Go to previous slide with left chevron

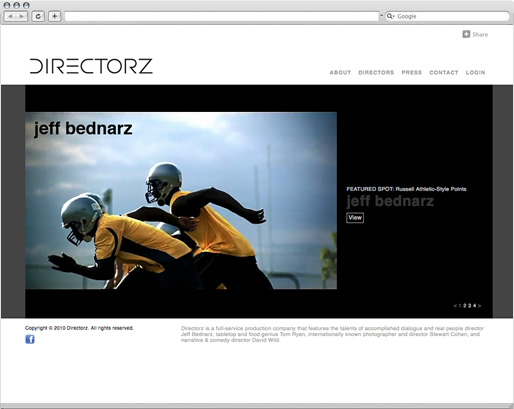pos(455,306)
